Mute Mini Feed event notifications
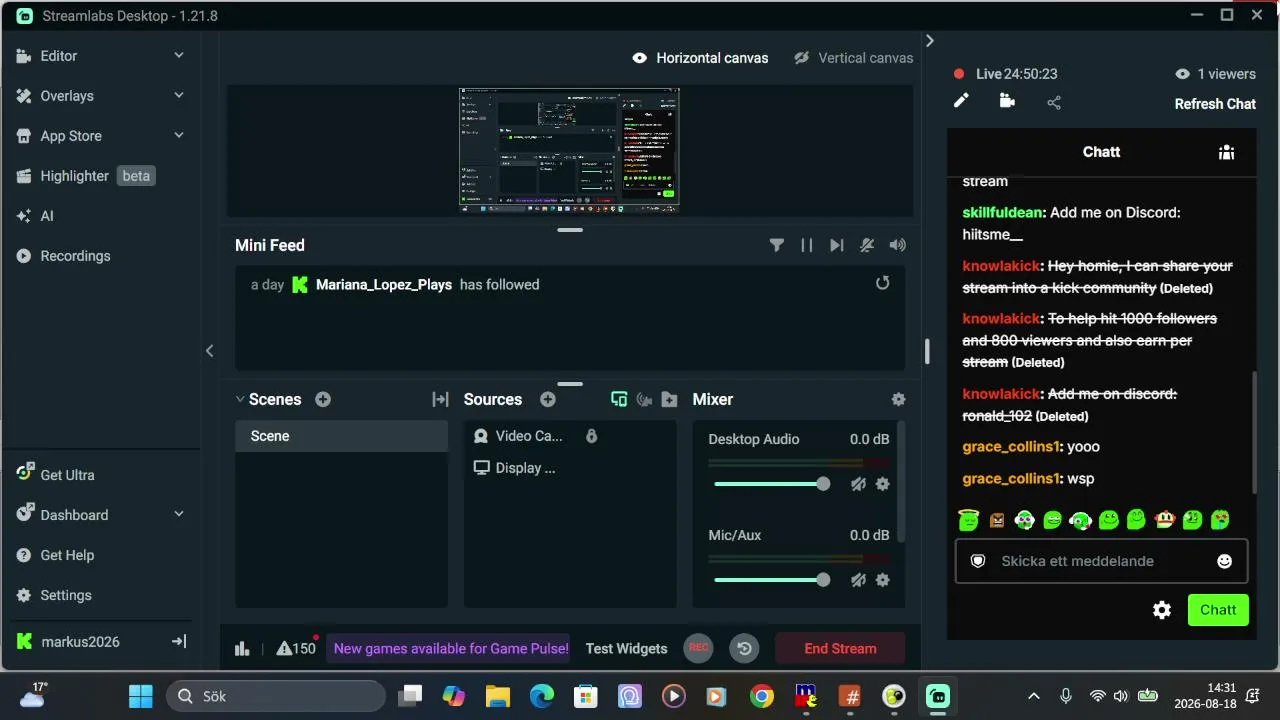This screenshot has height=720, width=1280. pyautogui.click(x=867, y=245)
